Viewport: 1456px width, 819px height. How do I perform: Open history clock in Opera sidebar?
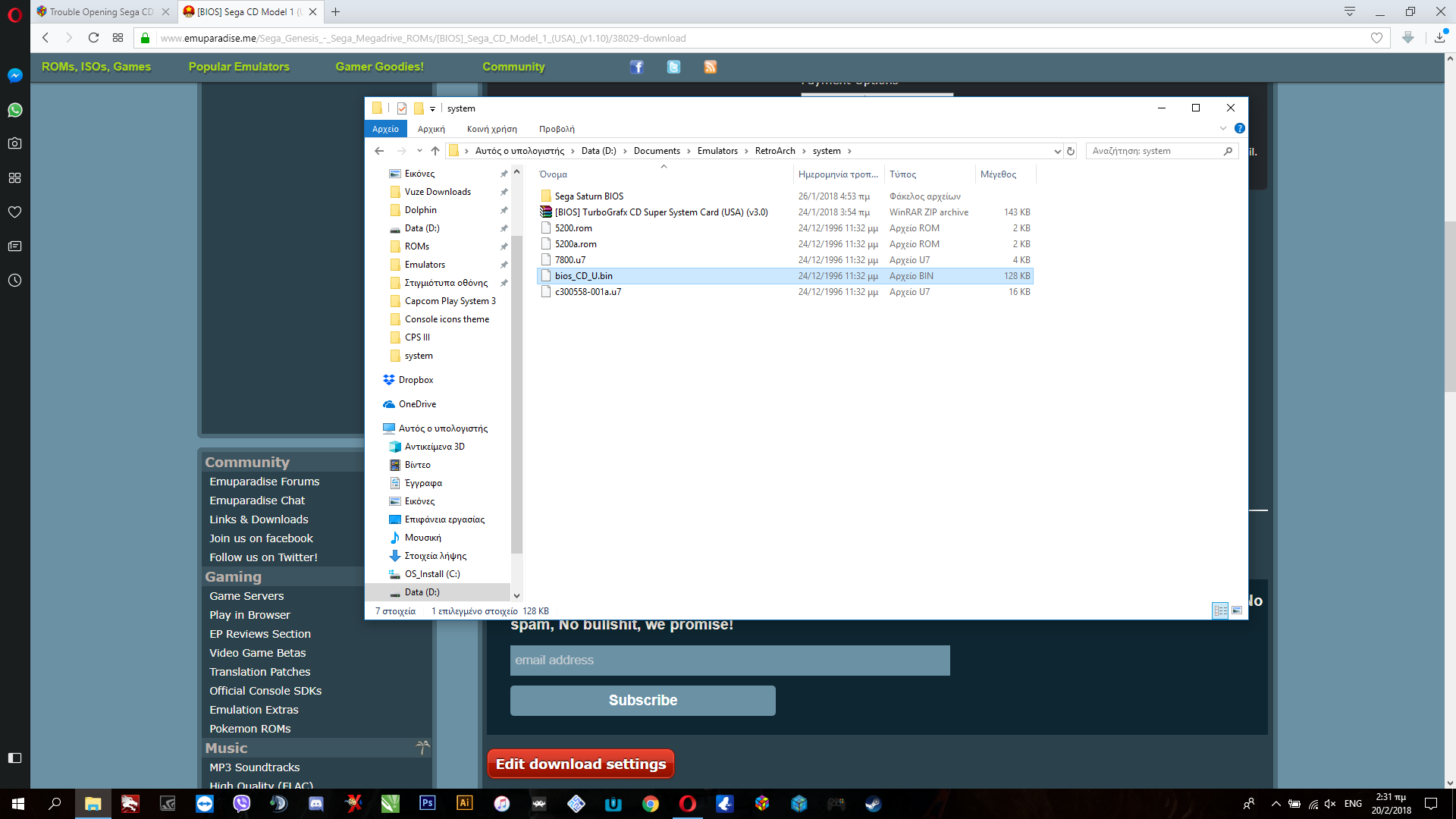(x=14, y=281)
